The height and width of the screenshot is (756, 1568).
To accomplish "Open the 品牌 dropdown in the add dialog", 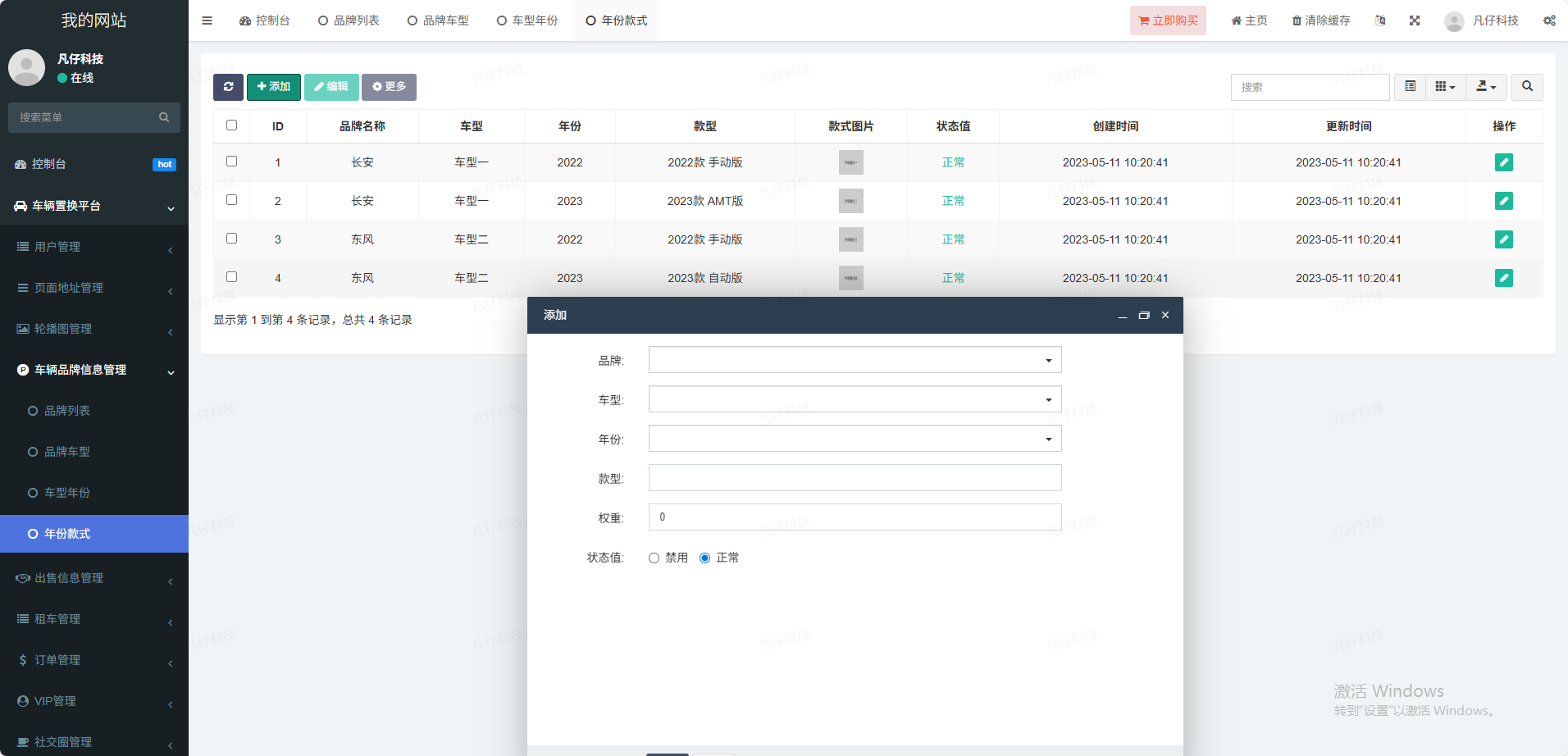I will coord(855,360).
